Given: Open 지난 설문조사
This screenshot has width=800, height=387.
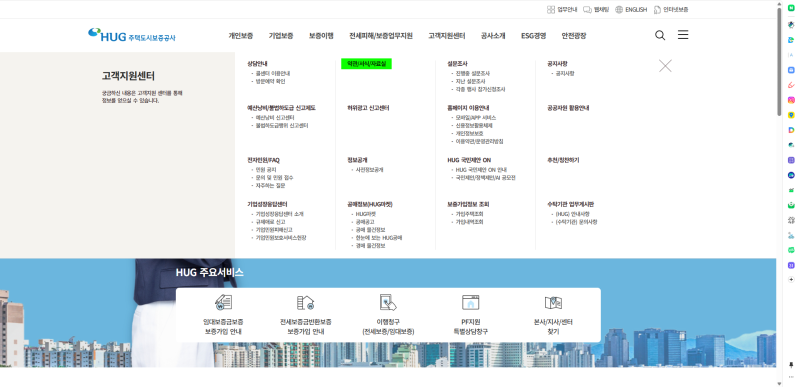Looking at the screenshot, I should 470,81.
